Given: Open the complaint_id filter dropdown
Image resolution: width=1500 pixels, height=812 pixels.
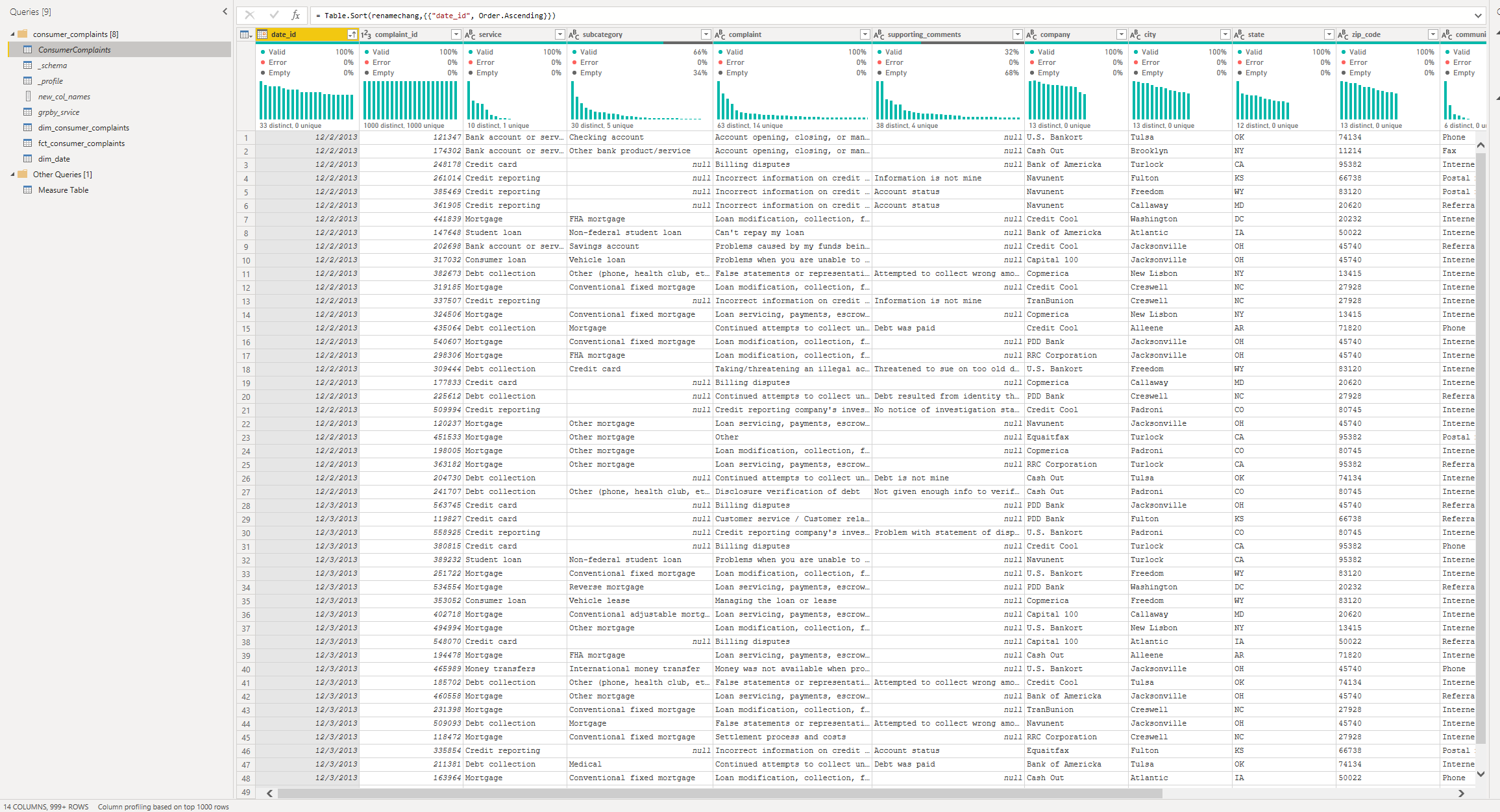Looking at the screenshot, I should click(x=456, y=34).
